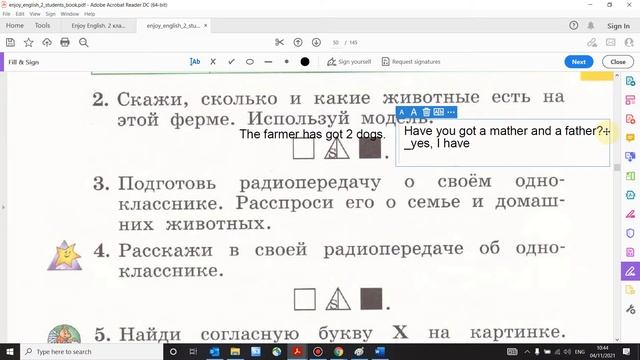This screenshot has height=360, width=640.
Task: Open Windows Start menu
Action: tap(10, 351)
